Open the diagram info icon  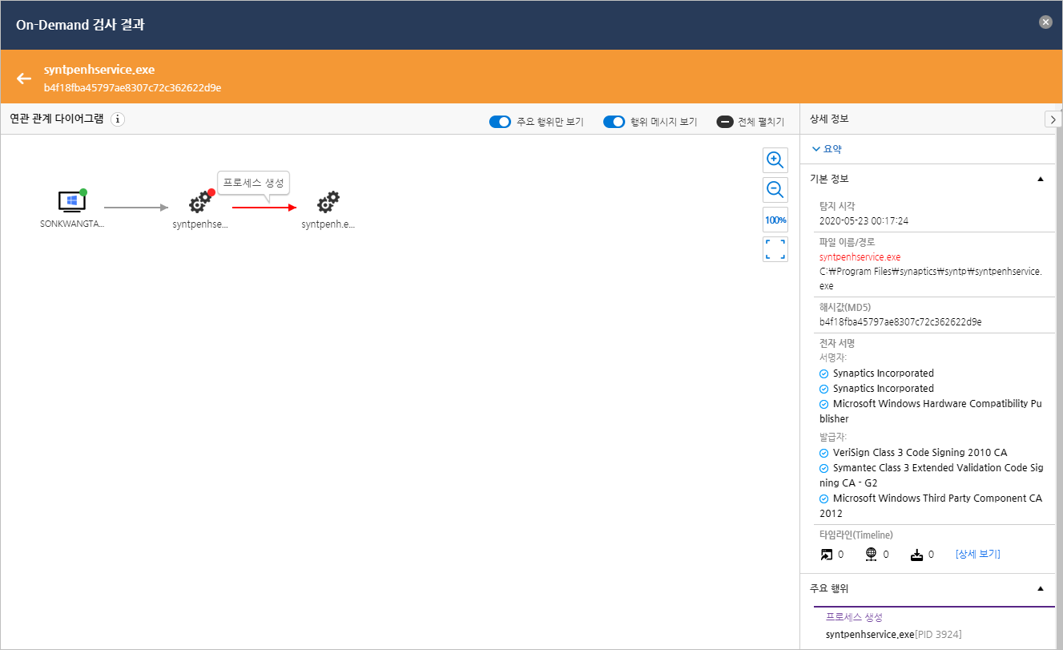tap(117, 119)
